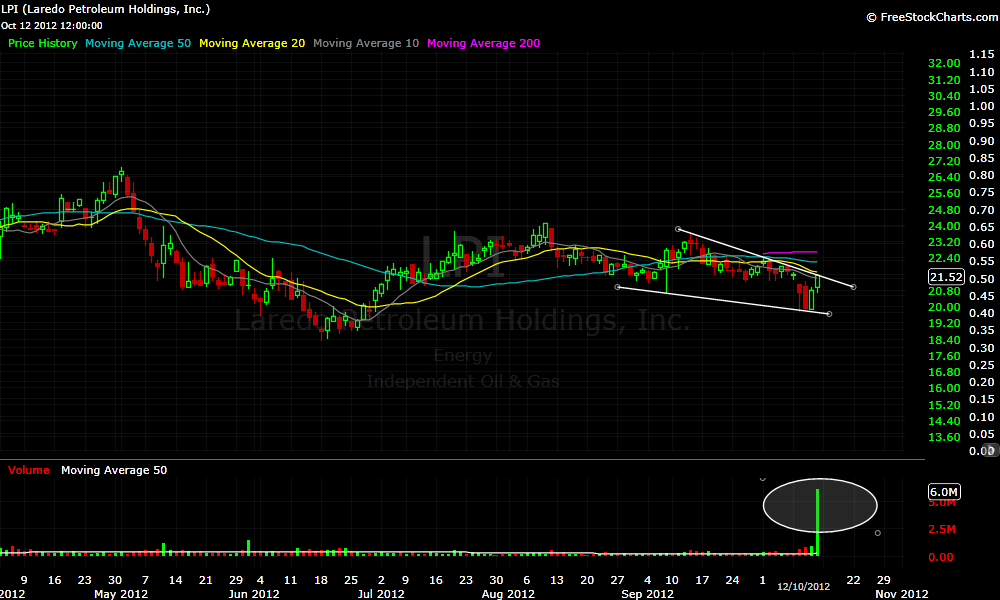The image size is (1000, 600).
Task: Click the gray Moving Average 10 legend
Action: (366, 44)
